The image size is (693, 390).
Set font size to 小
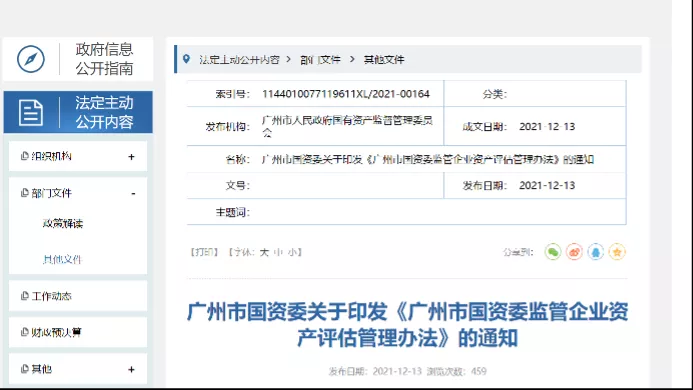pyautogui.click(x=293, y=252)
